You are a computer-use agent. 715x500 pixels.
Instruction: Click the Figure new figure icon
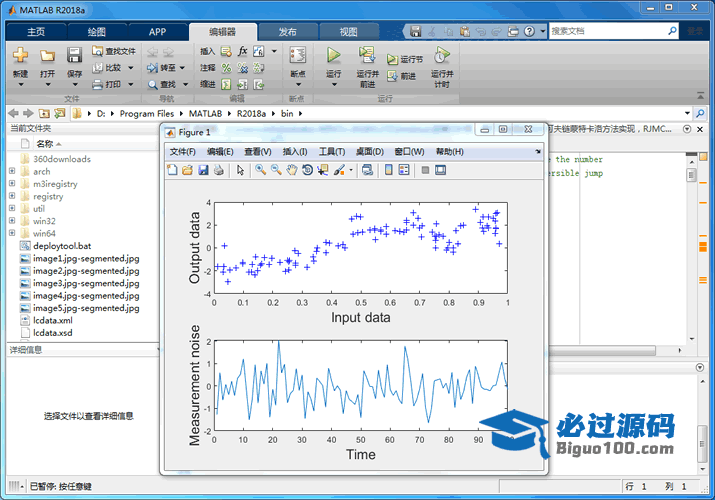pyautogui.click(x=172, y=170)
